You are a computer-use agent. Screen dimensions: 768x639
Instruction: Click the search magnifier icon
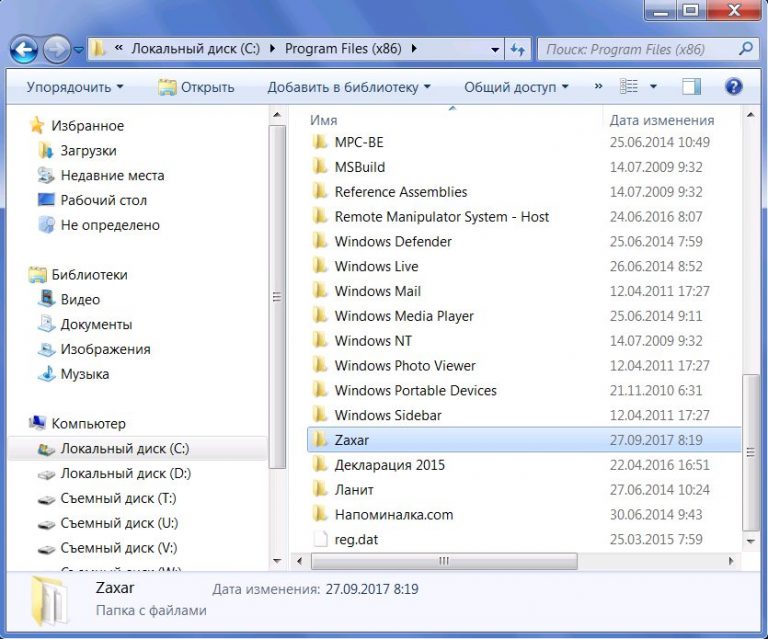point(746,48)
